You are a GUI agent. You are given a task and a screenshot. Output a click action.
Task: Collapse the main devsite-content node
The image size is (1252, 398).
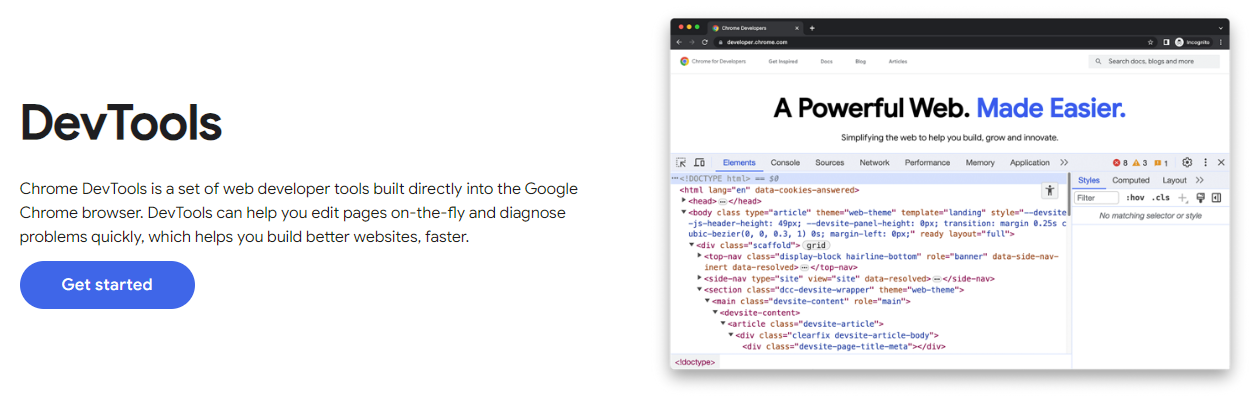pos(708,301)
